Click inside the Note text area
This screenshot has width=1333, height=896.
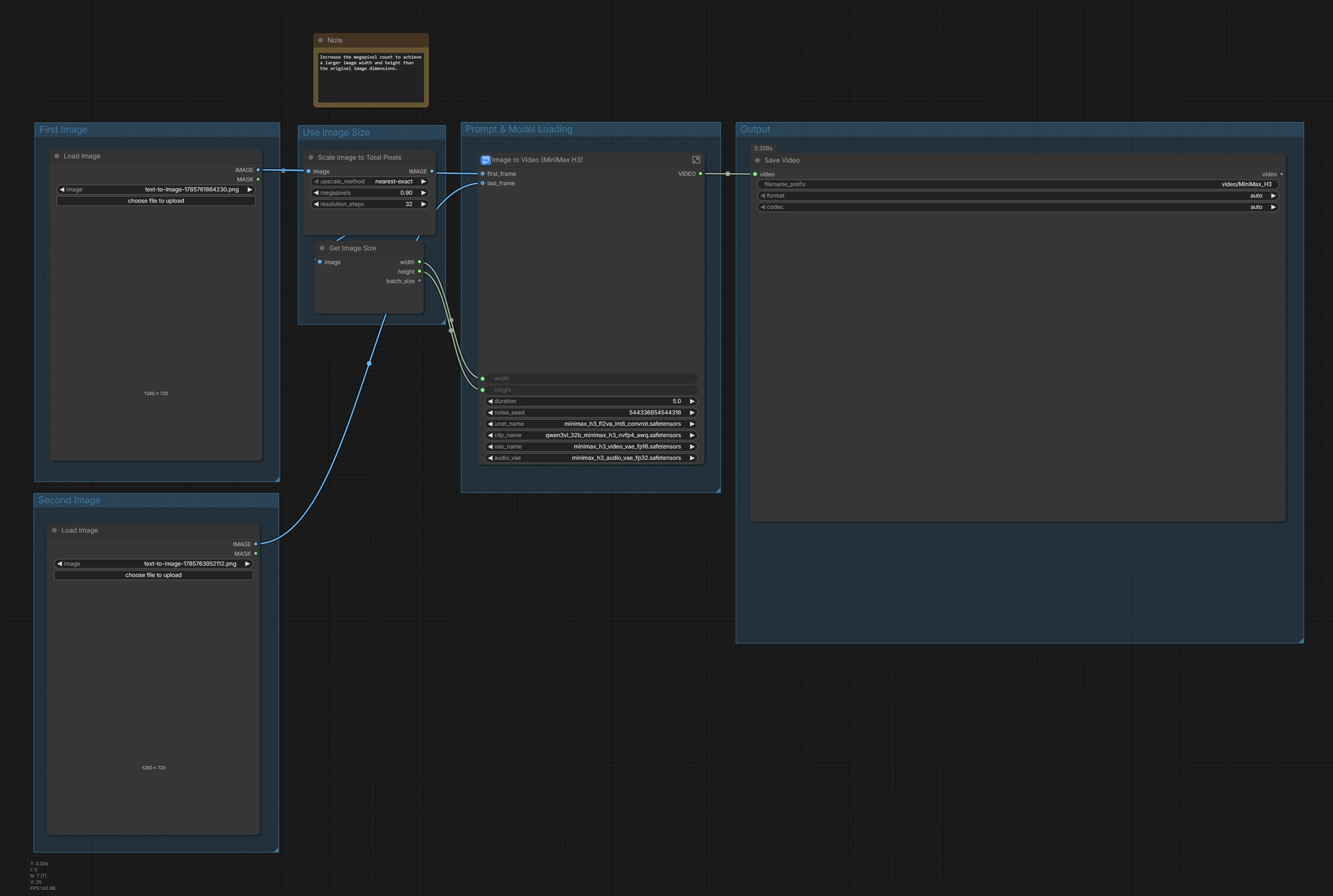pos(371,78)
